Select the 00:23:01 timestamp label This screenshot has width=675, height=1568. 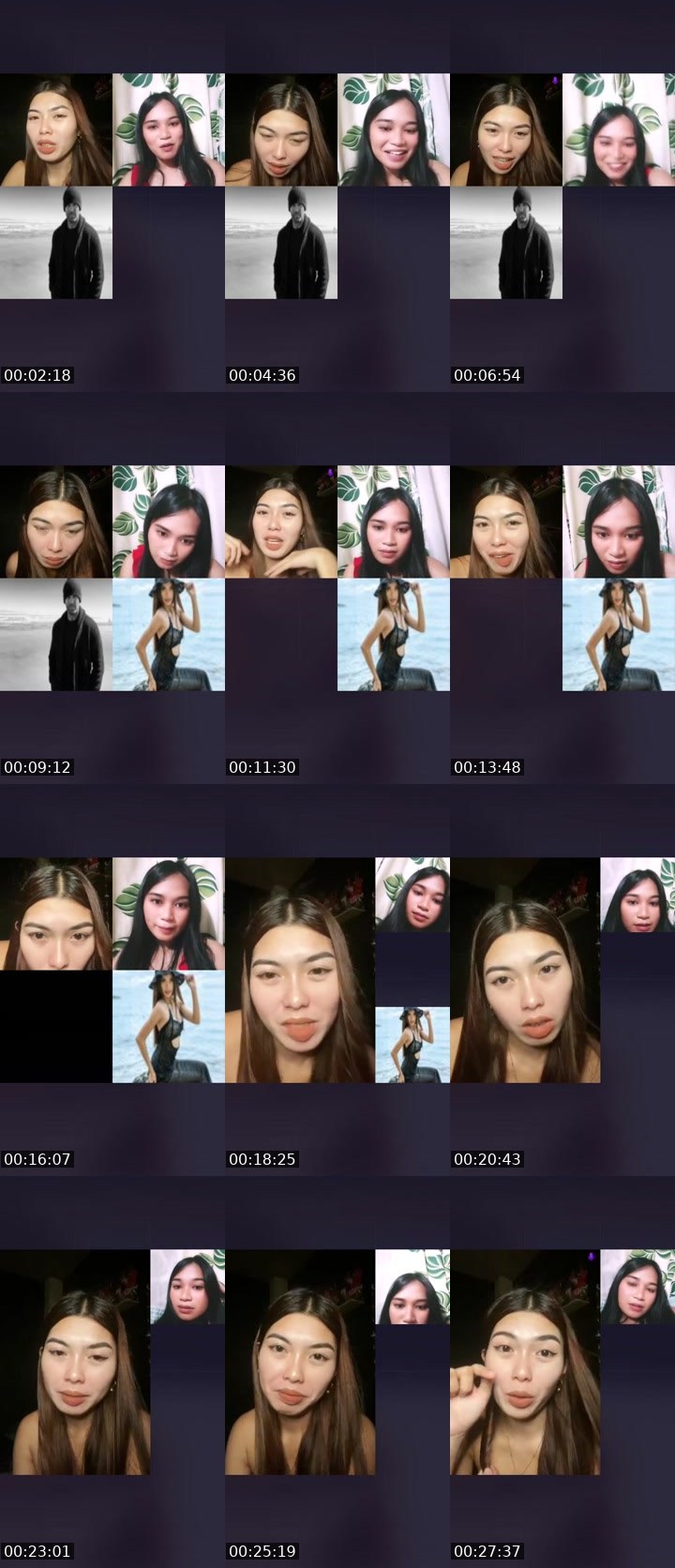(37, 1551)
